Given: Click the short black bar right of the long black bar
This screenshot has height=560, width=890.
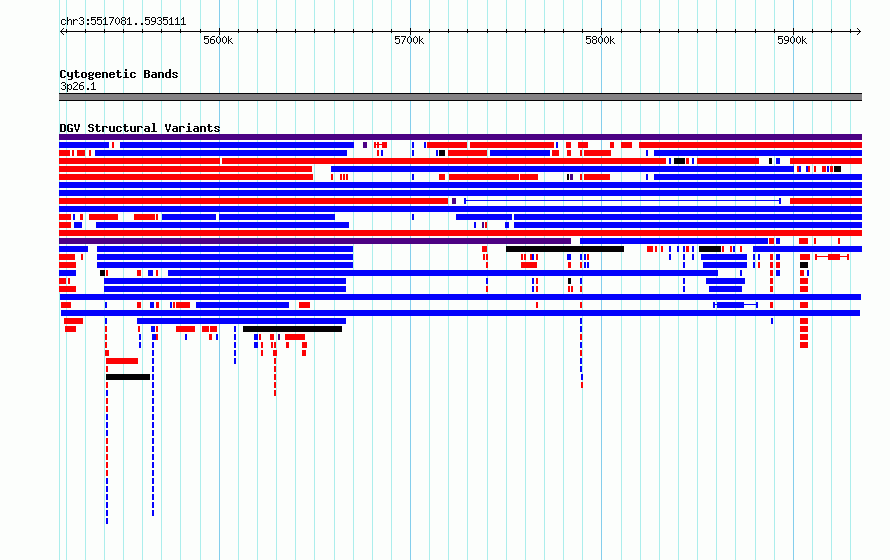Looking at the screenshot, I should 710,249.
